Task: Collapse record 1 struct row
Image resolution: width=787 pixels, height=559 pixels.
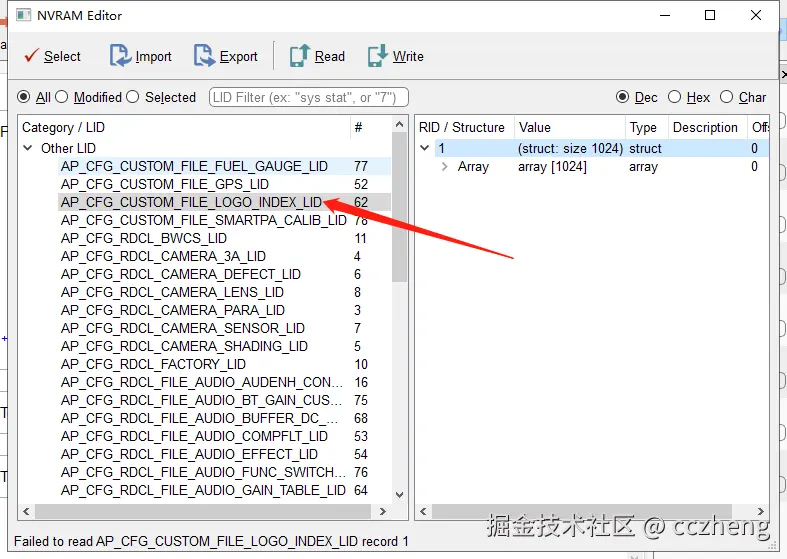Action: [425, 148]
